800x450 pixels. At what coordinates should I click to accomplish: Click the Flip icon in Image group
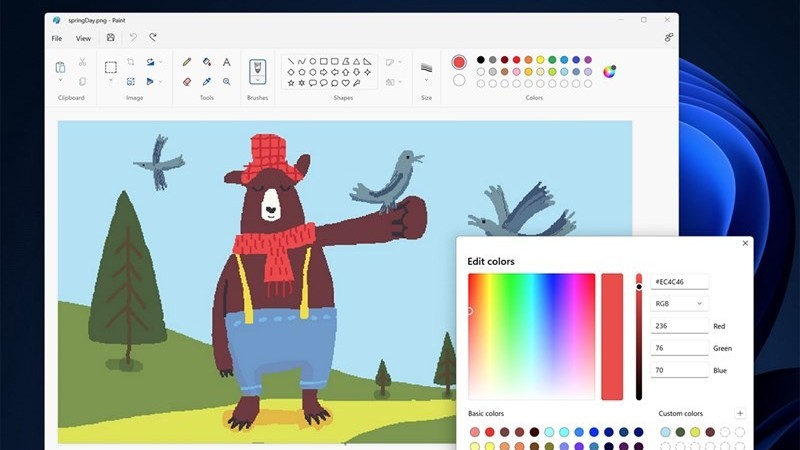150,81
